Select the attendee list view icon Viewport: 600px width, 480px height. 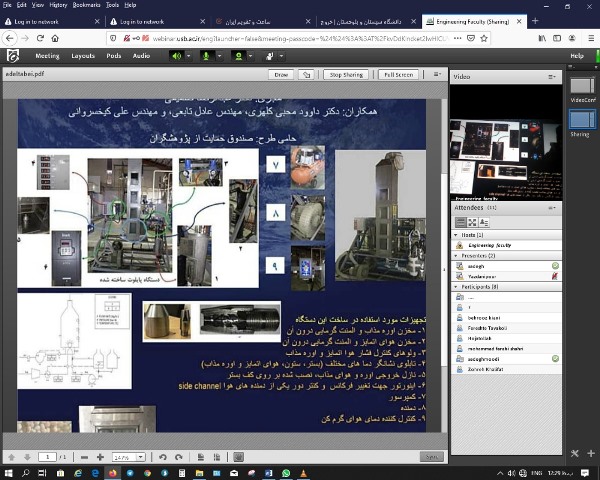click(x=461, y=222)
